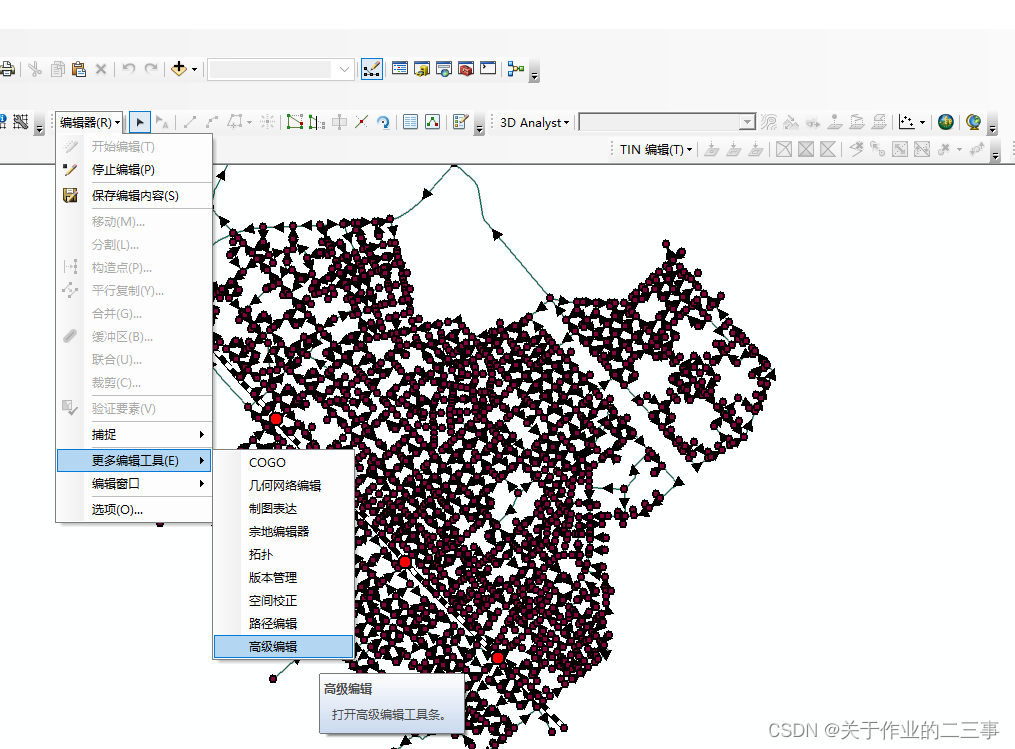Select the Edit Annotation tool

point(162,122)
